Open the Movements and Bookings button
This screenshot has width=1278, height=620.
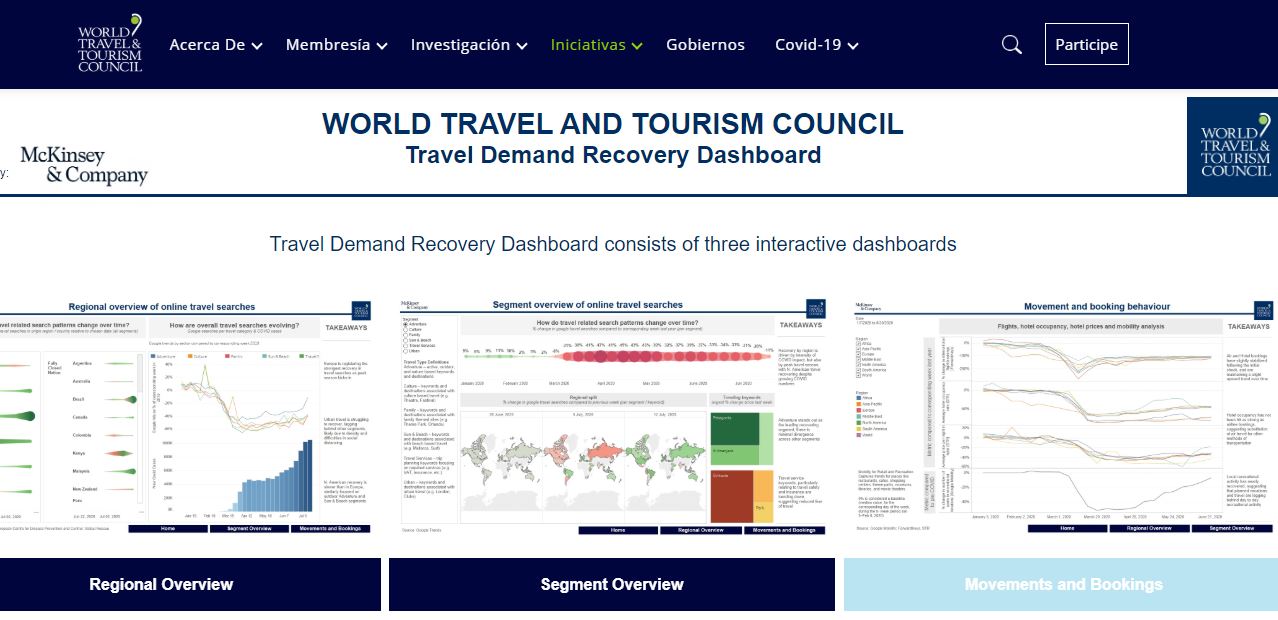1061,585
